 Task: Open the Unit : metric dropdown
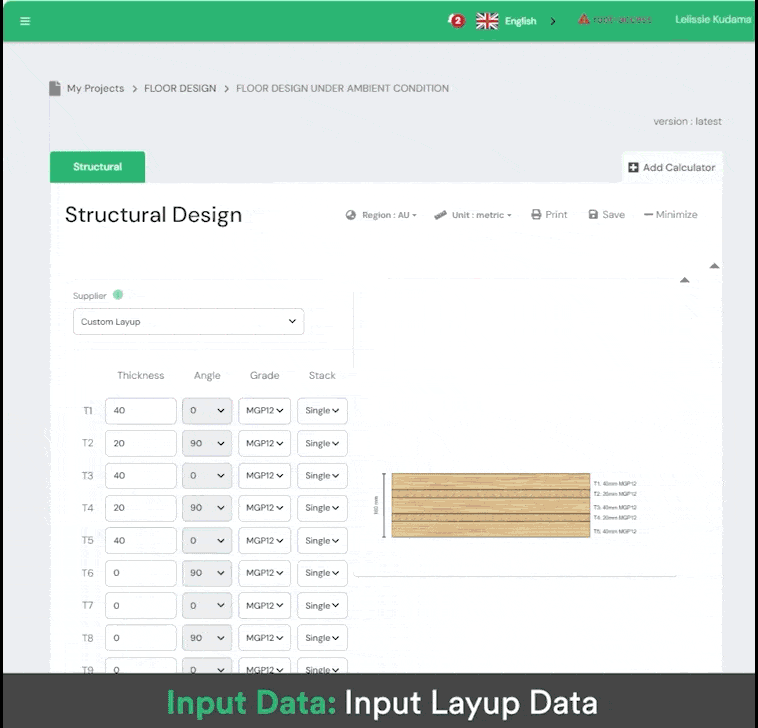tap(473, 215)
